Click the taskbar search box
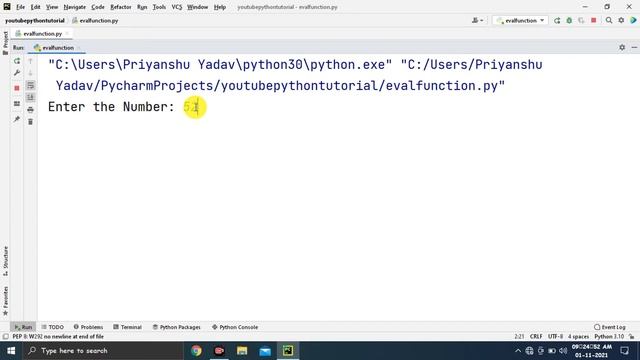640x360 pixels. (x=103, y=351)
